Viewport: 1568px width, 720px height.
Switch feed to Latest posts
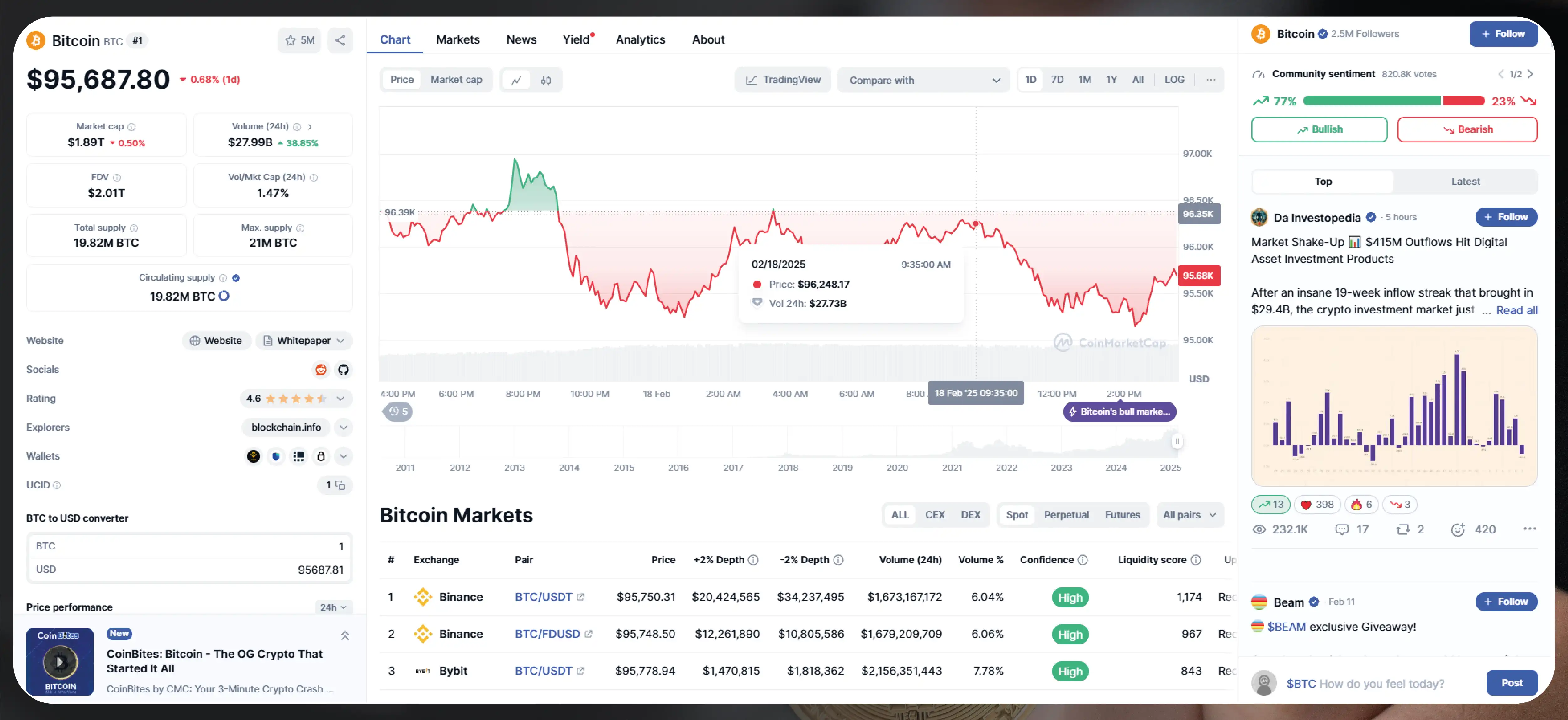pos(1465,181)
